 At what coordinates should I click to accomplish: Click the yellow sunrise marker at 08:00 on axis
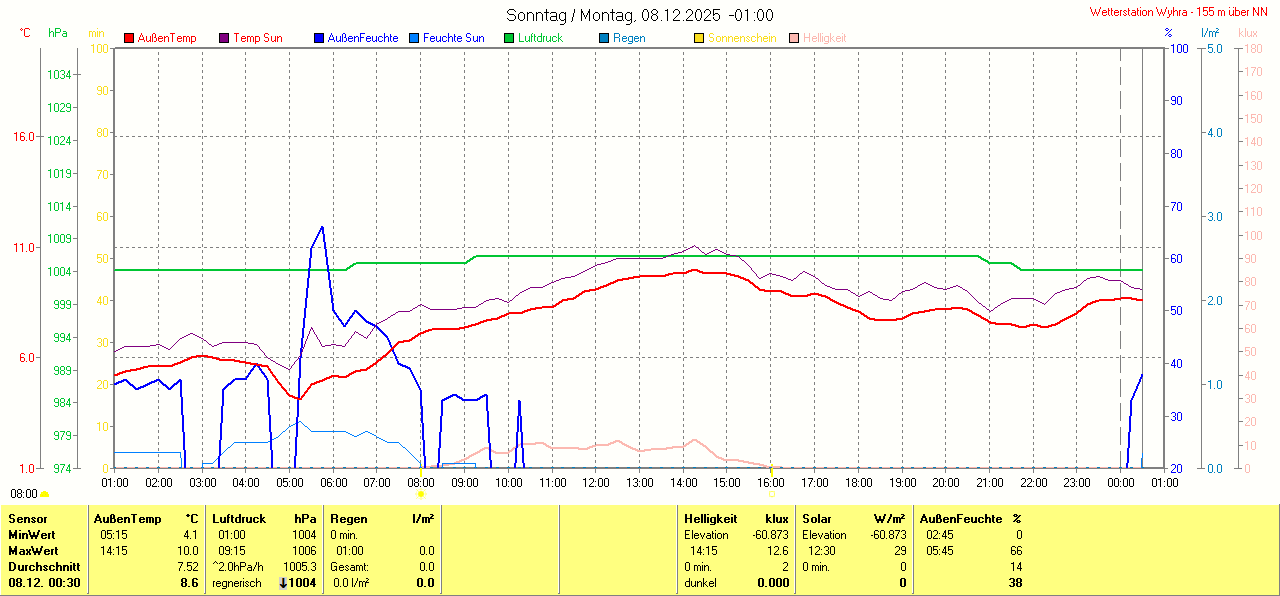coord(420,493)
